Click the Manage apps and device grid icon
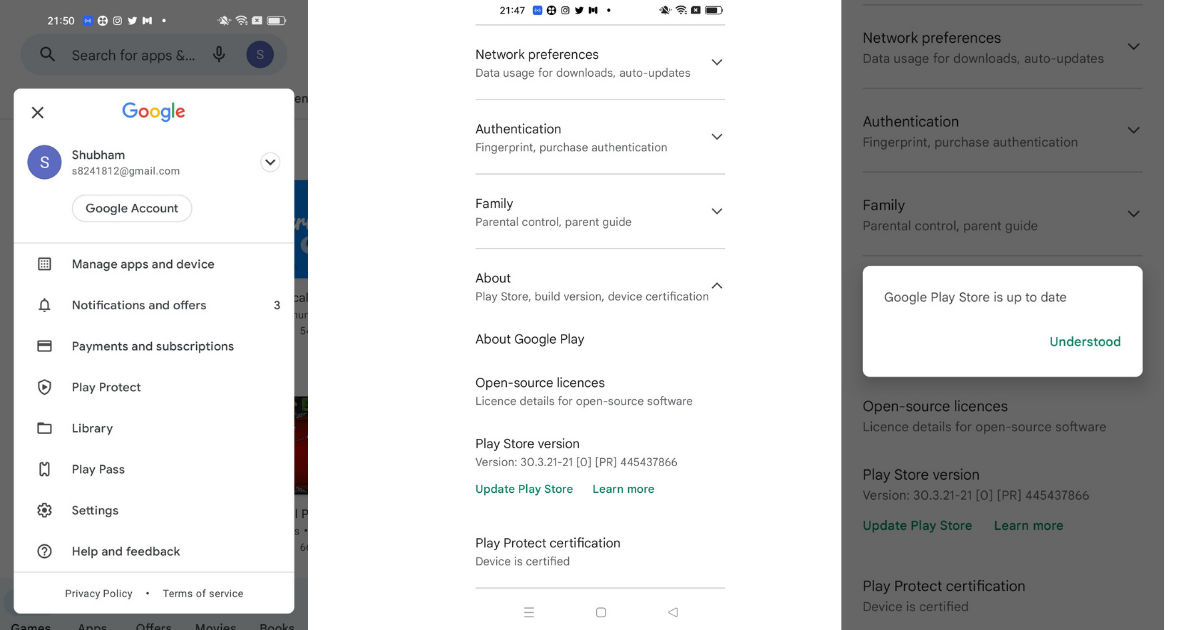 point(44,264)
